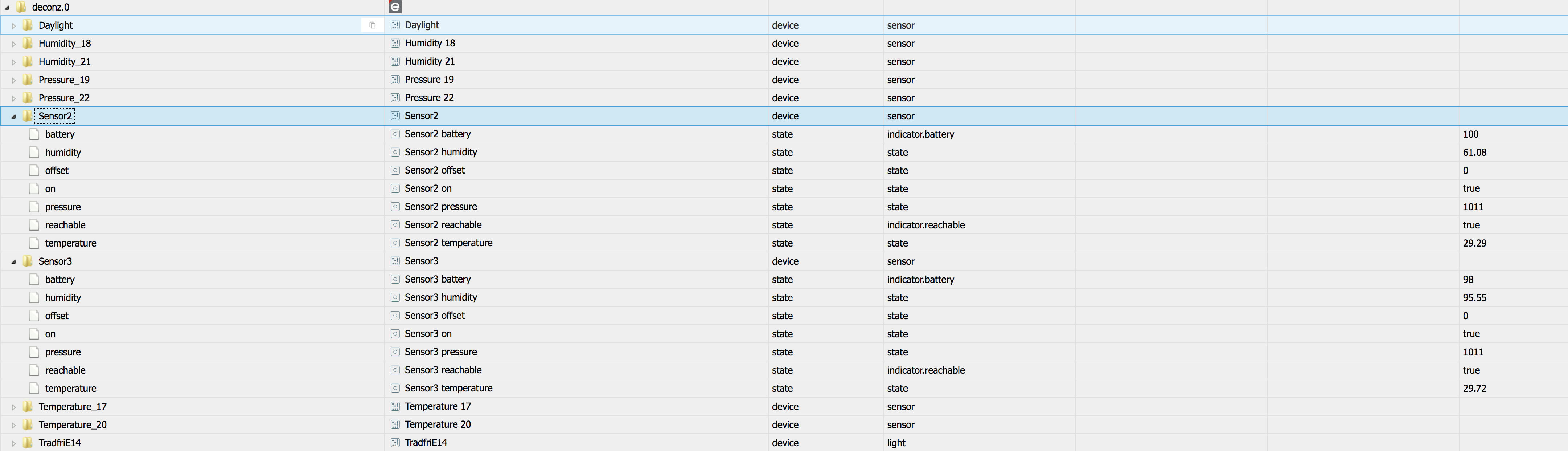1568x451 pixels.
Task: Expand the Temperature_20 folder node
Action: tap(13, 426)
